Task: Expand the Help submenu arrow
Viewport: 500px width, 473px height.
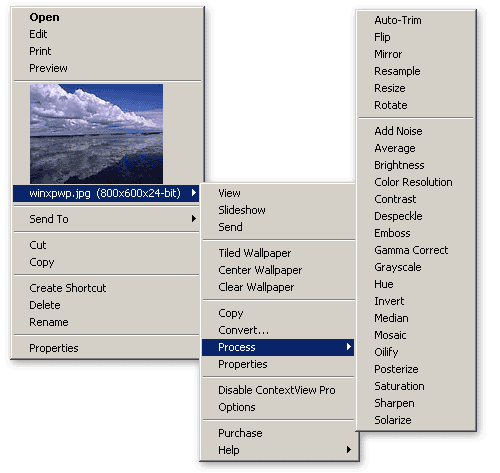Action: (349, 450)
